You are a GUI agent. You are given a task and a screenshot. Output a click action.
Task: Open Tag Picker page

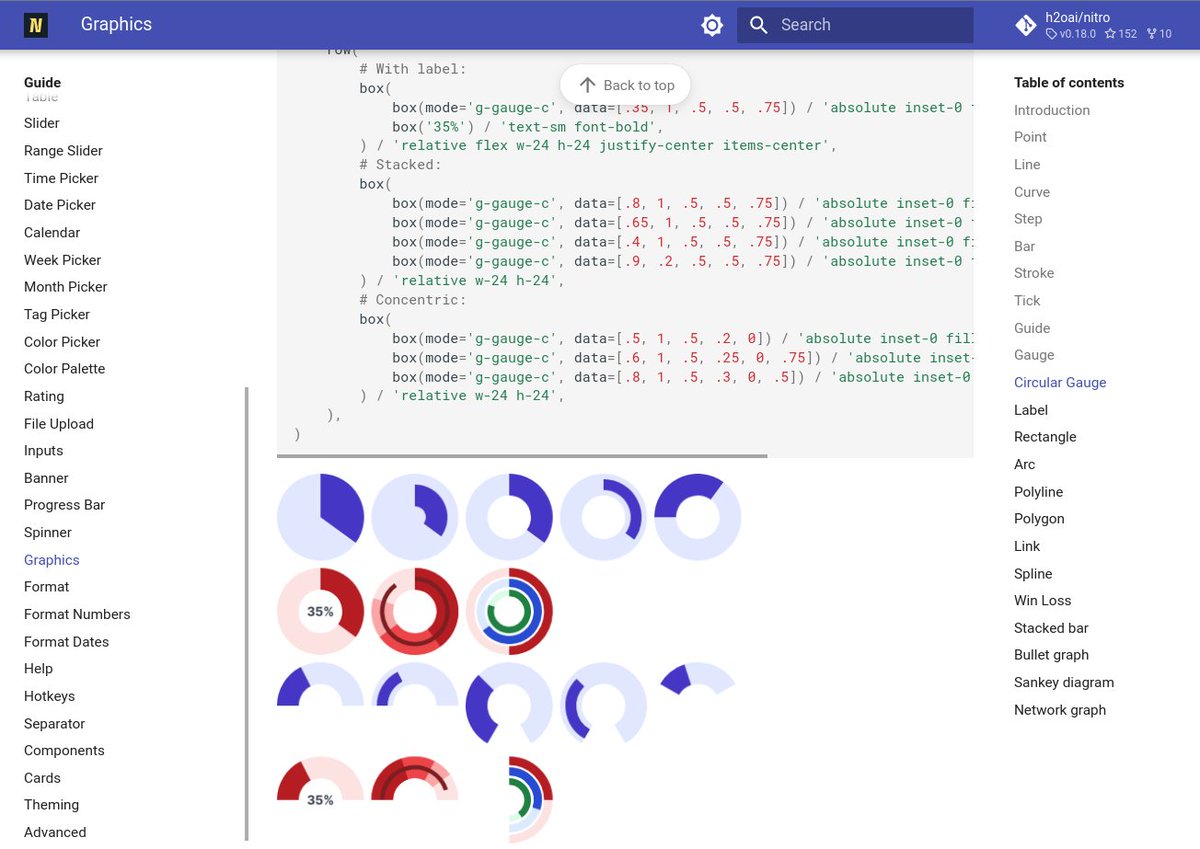pos(57,314)
